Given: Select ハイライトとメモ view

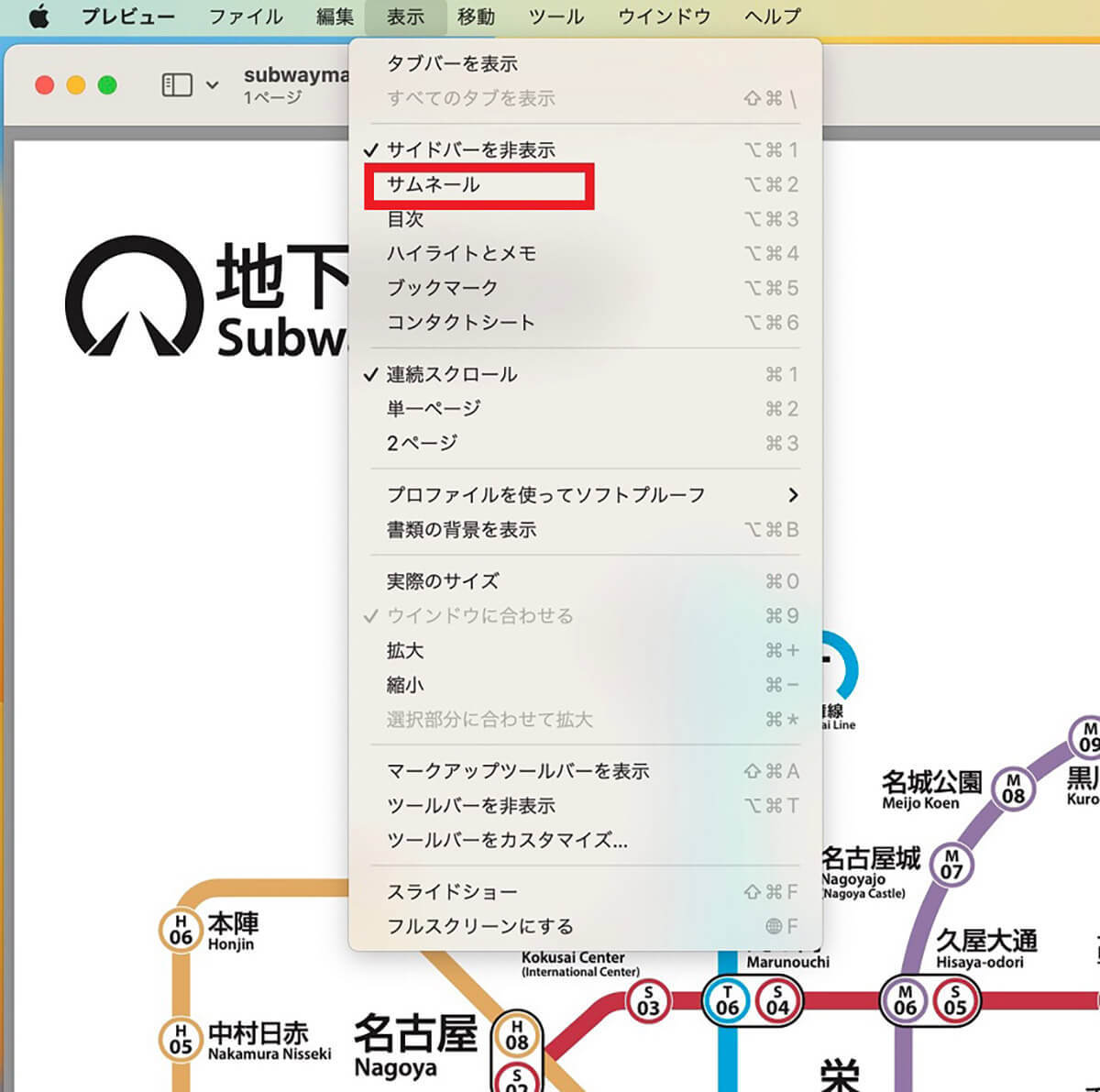Looking at the screenshot, I should point(585,253).
